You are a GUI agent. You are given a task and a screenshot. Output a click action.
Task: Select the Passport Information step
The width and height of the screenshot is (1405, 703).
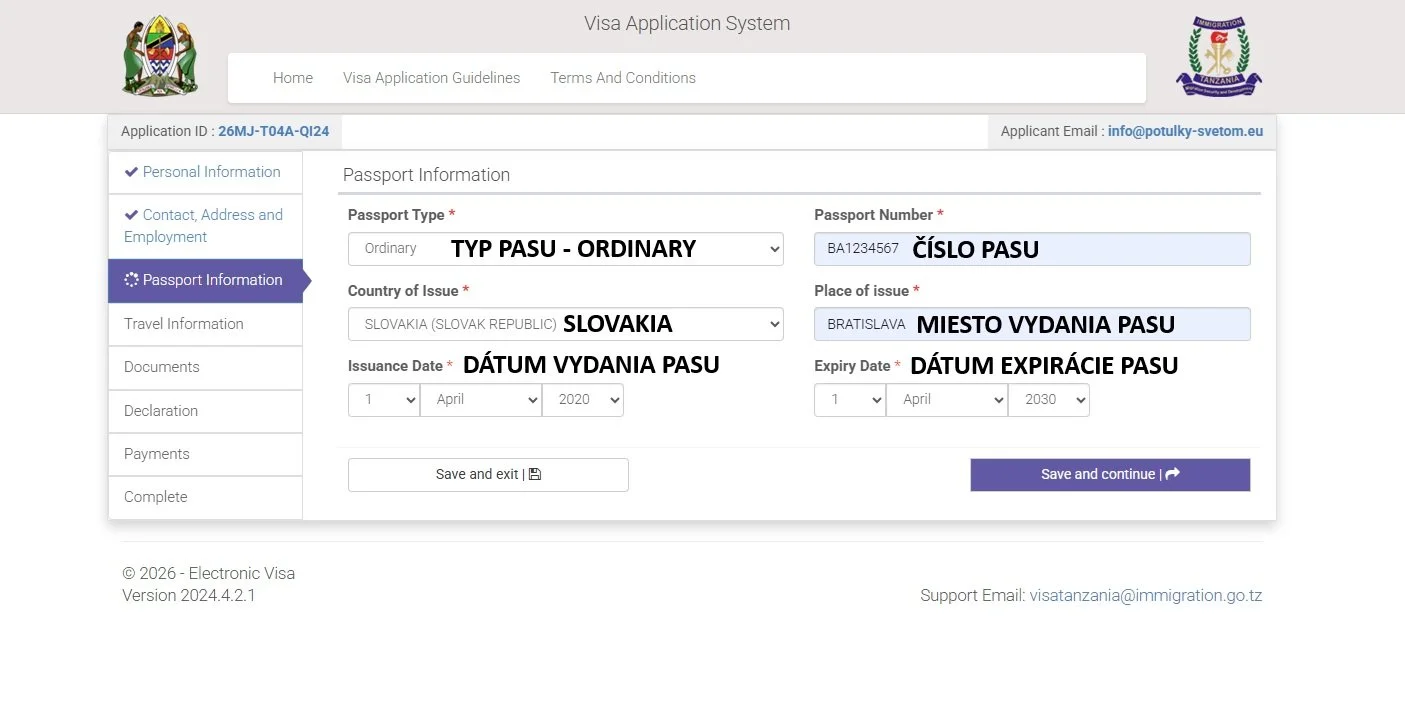205,281
